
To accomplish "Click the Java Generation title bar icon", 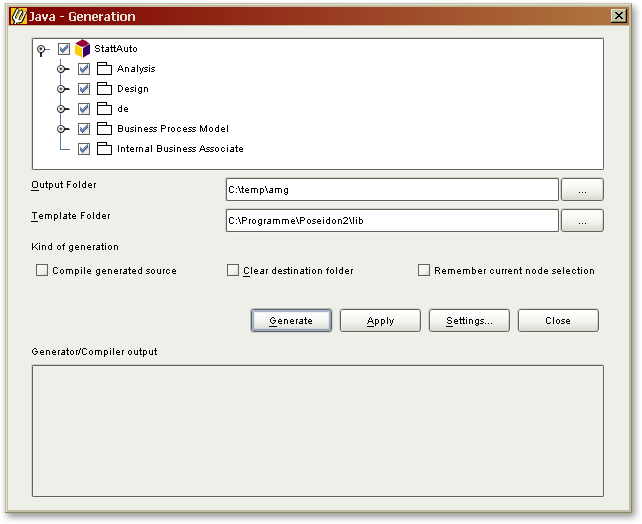I will pyautogui.click(x=17, y=16).
